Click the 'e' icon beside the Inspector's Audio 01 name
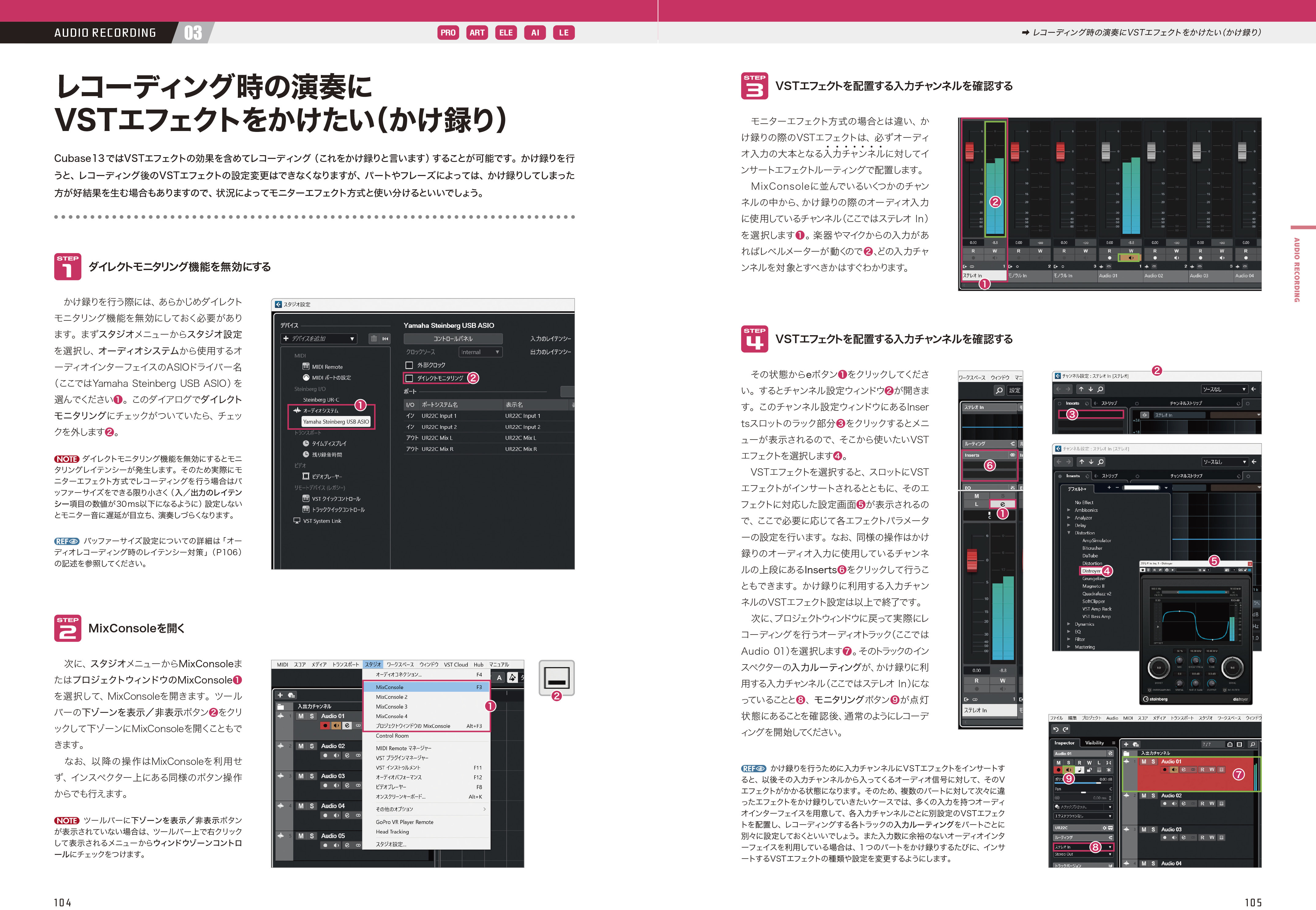Screen dimensions: 1316x910 click(x=1110, y=753)
